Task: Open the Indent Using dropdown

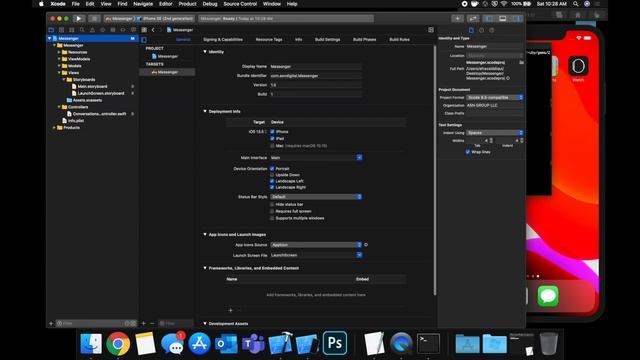Action: 495,133
